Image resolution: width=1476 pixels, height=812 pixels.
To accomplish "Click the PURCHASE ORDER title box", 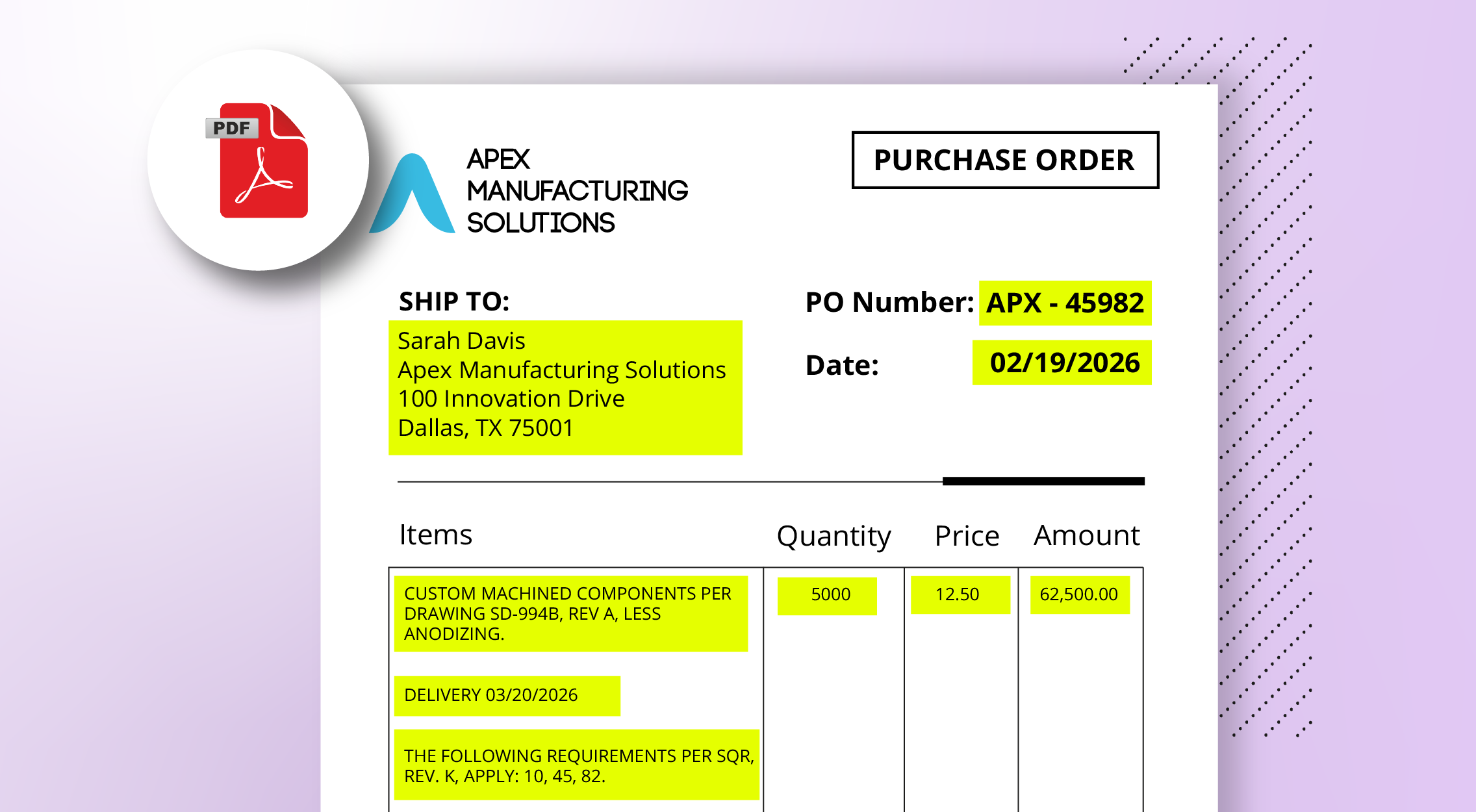I will coord(1004,160).
